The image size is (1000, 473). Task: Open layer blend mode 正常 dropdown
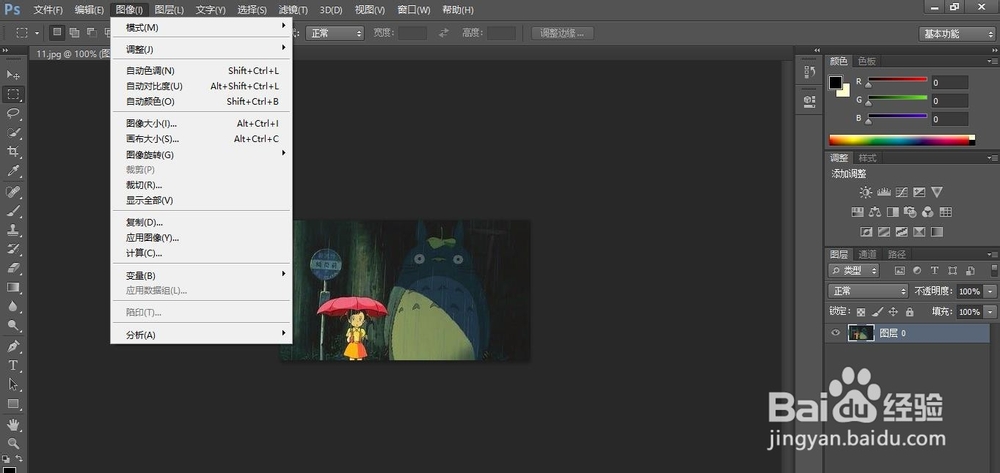click(x=868, y=291)
